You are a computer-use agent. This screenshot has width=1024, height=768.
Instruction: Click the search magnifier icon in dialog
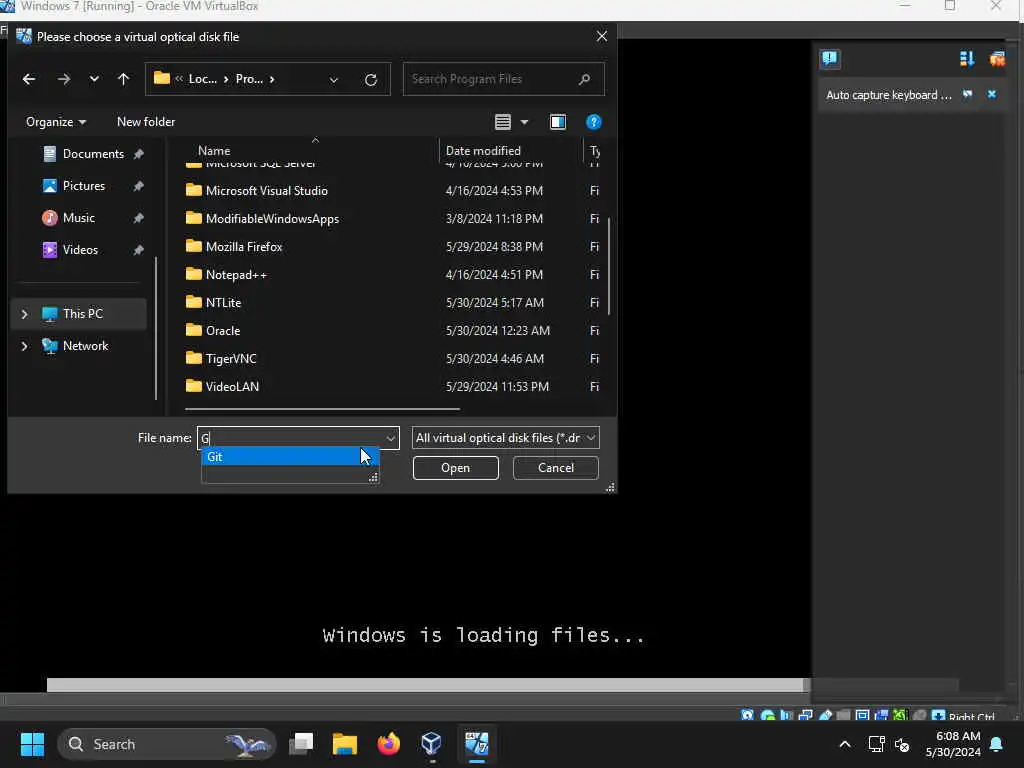coord(584,79)
